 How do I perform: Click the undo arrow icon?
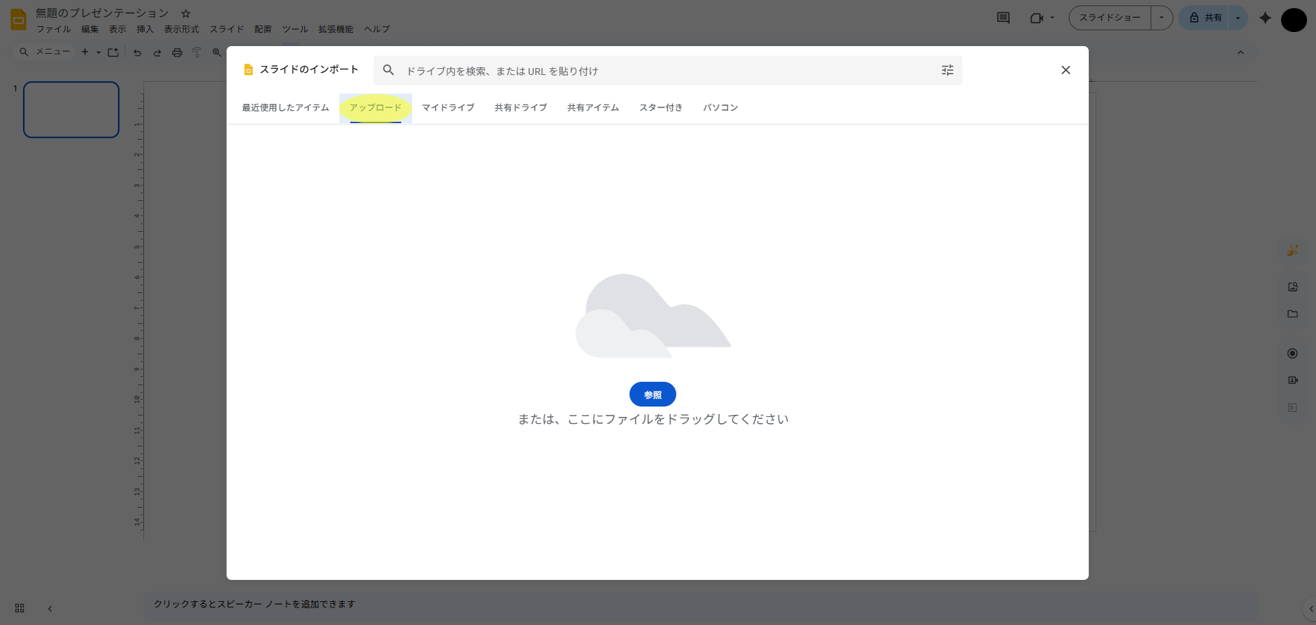137,52
